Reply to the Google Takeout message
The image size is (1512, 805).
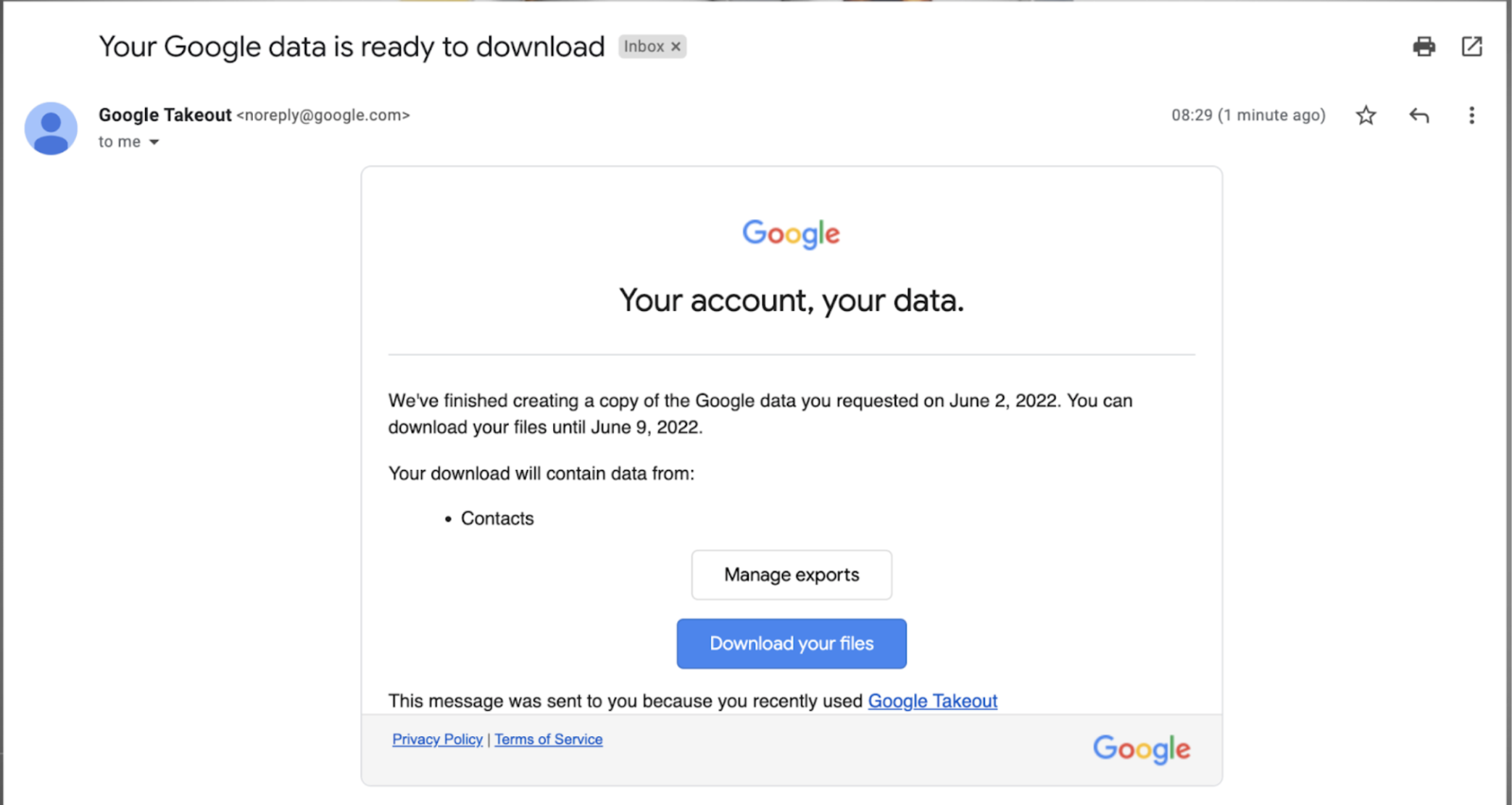click(x=1418, y=115)
